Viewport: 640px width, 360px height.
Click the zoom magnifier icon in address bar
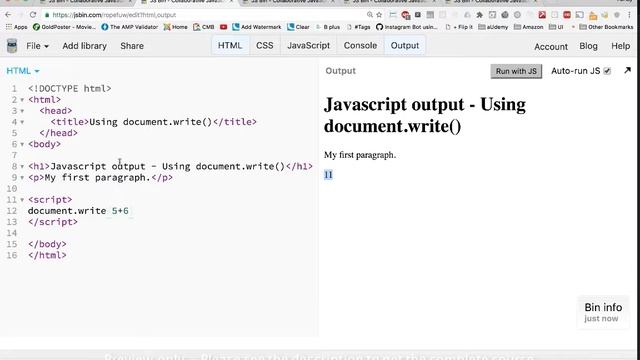point(369,15)
